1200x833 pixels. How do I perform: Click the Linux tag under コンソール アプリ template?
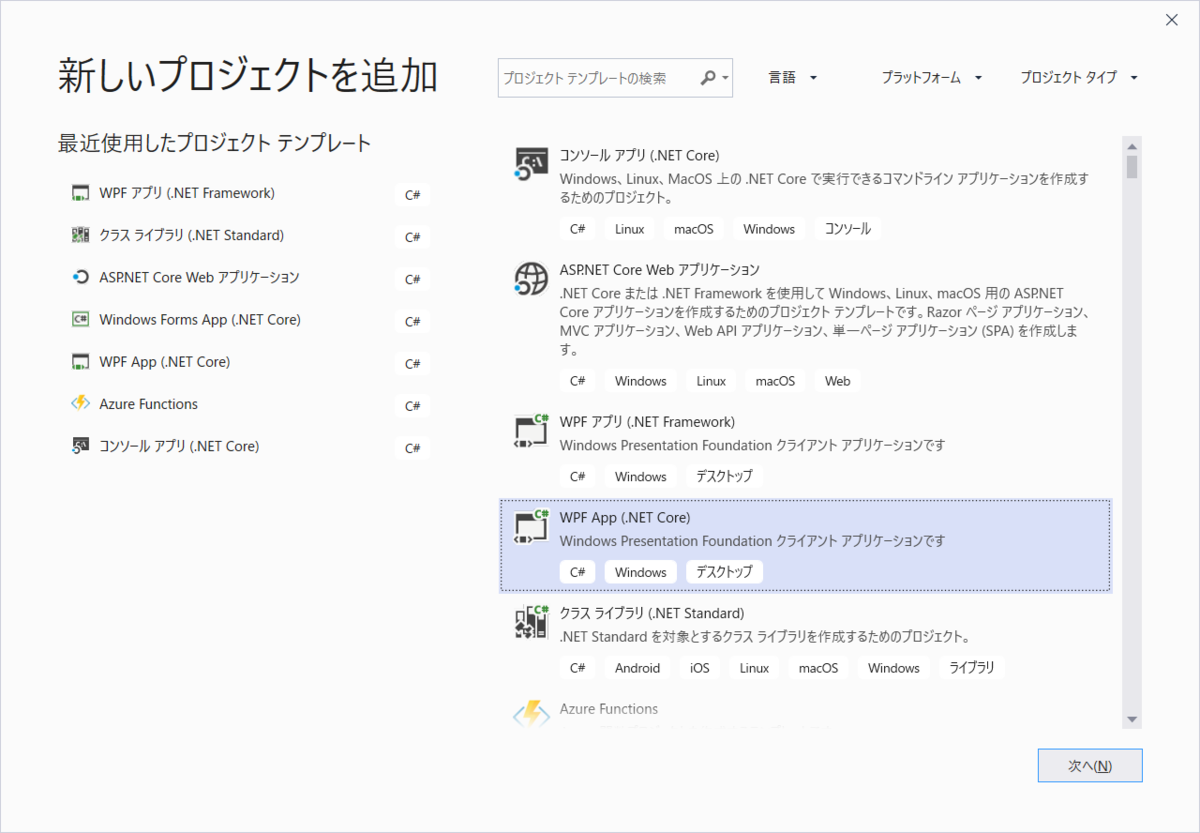(629, 229)
